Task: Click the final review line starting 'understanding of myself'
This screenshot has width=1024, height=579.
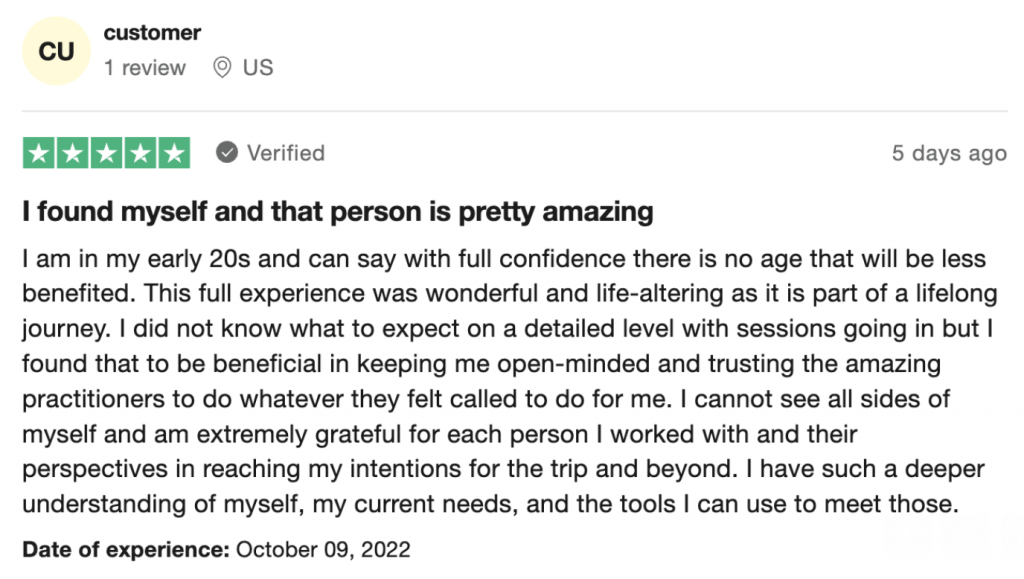Action: pyautogui.click(x=490, y=505)
